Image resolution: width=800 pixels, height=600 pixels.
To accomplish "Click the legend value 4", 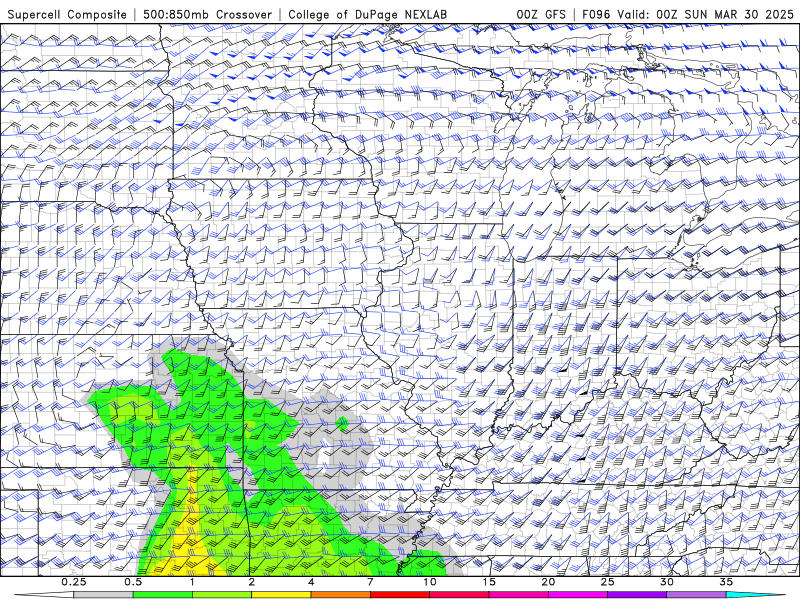I will (311, 582).
